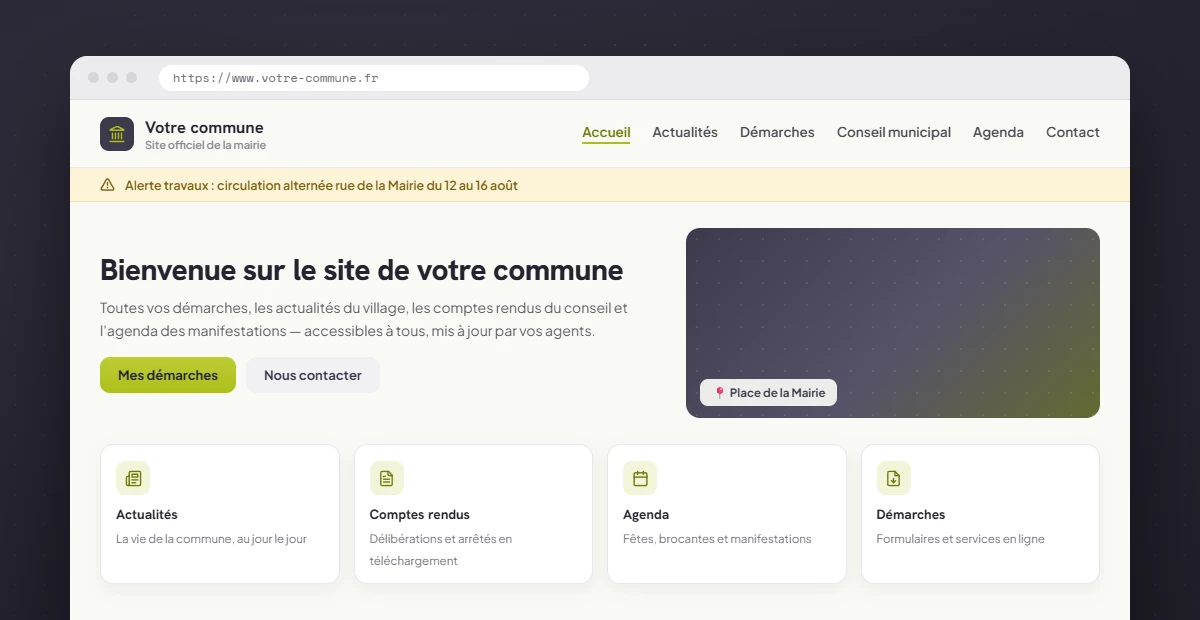This screenshot has height=620, width=1200.
Task: Click the download file icon on Démarches card
Action: (894, 478)
